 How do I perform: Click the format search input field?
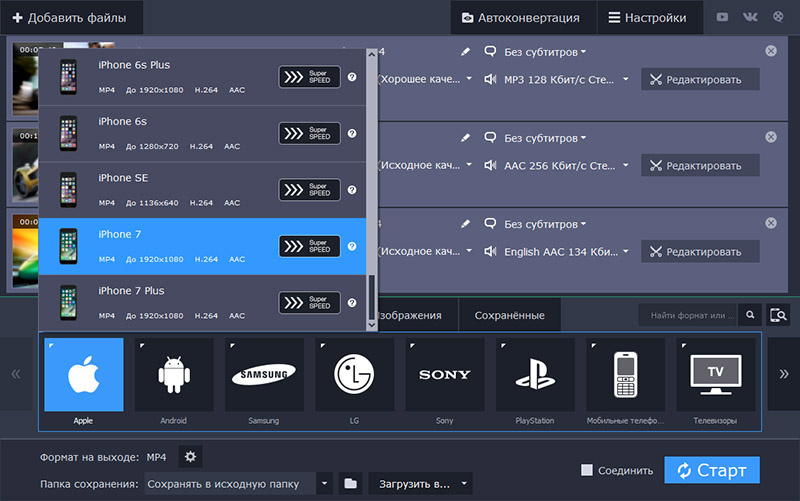[688, 316]
